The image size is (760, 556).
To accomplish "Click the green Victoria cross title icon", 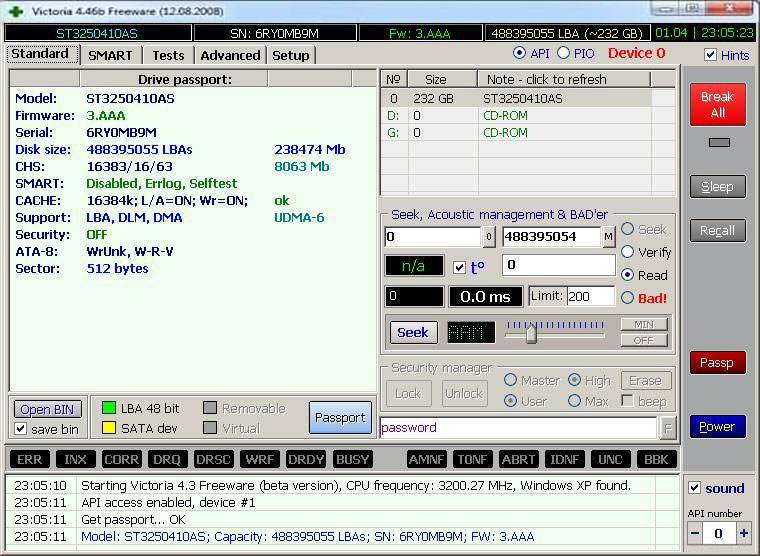I will (16, 11).
